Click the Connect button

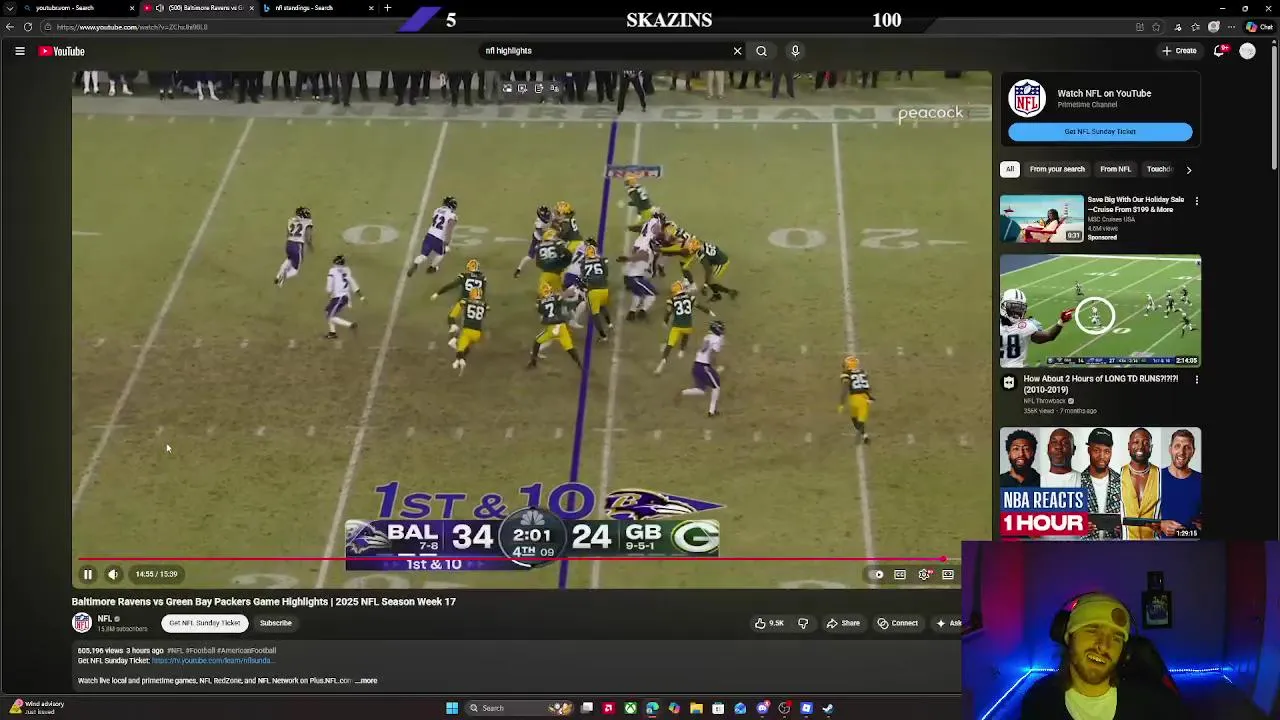897,623
